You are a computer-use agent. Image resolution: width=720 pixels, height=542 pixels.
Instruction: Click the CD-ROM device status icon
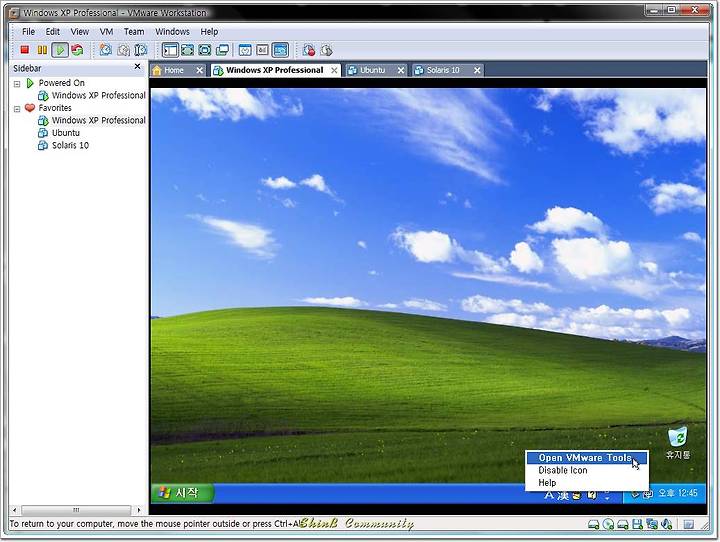608,524
